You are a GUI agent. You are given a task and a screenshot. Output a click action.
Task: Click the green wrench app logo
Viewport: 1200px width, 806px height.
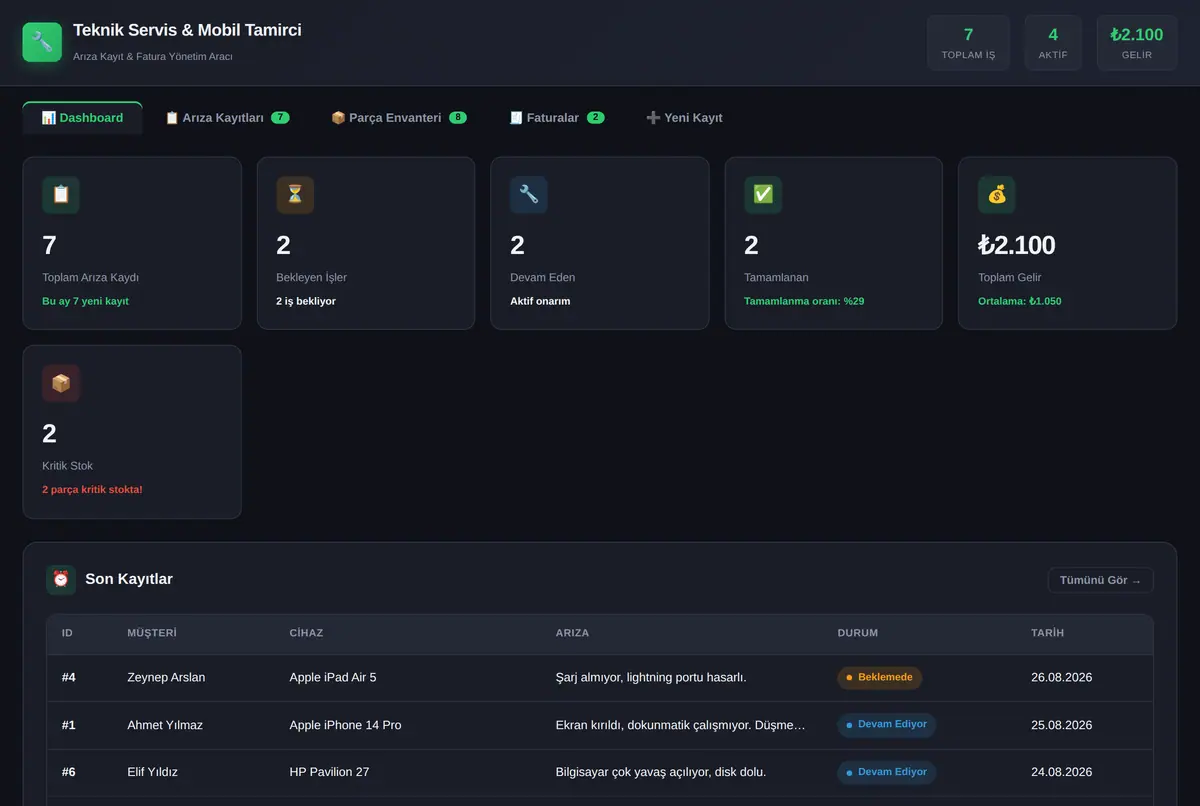(42, 42)
